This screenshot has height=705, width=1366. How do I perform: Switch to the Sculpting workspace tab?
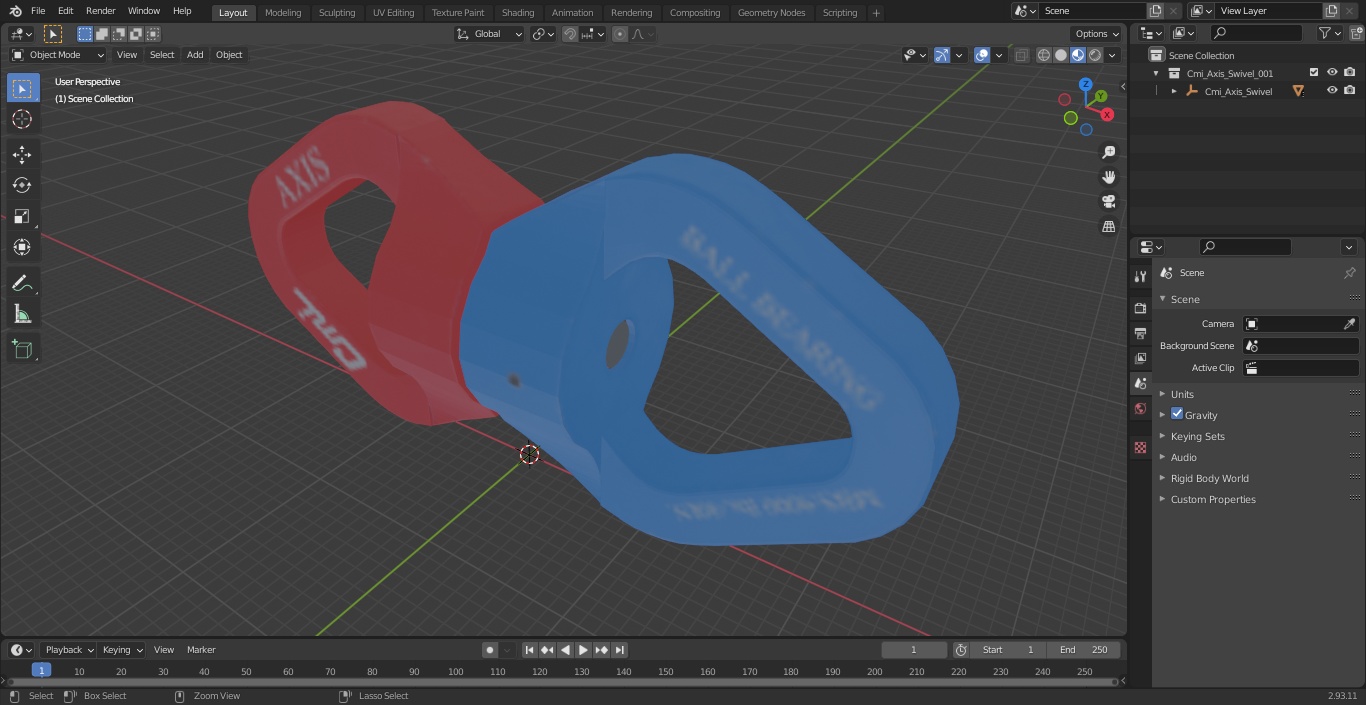(337, 12)
